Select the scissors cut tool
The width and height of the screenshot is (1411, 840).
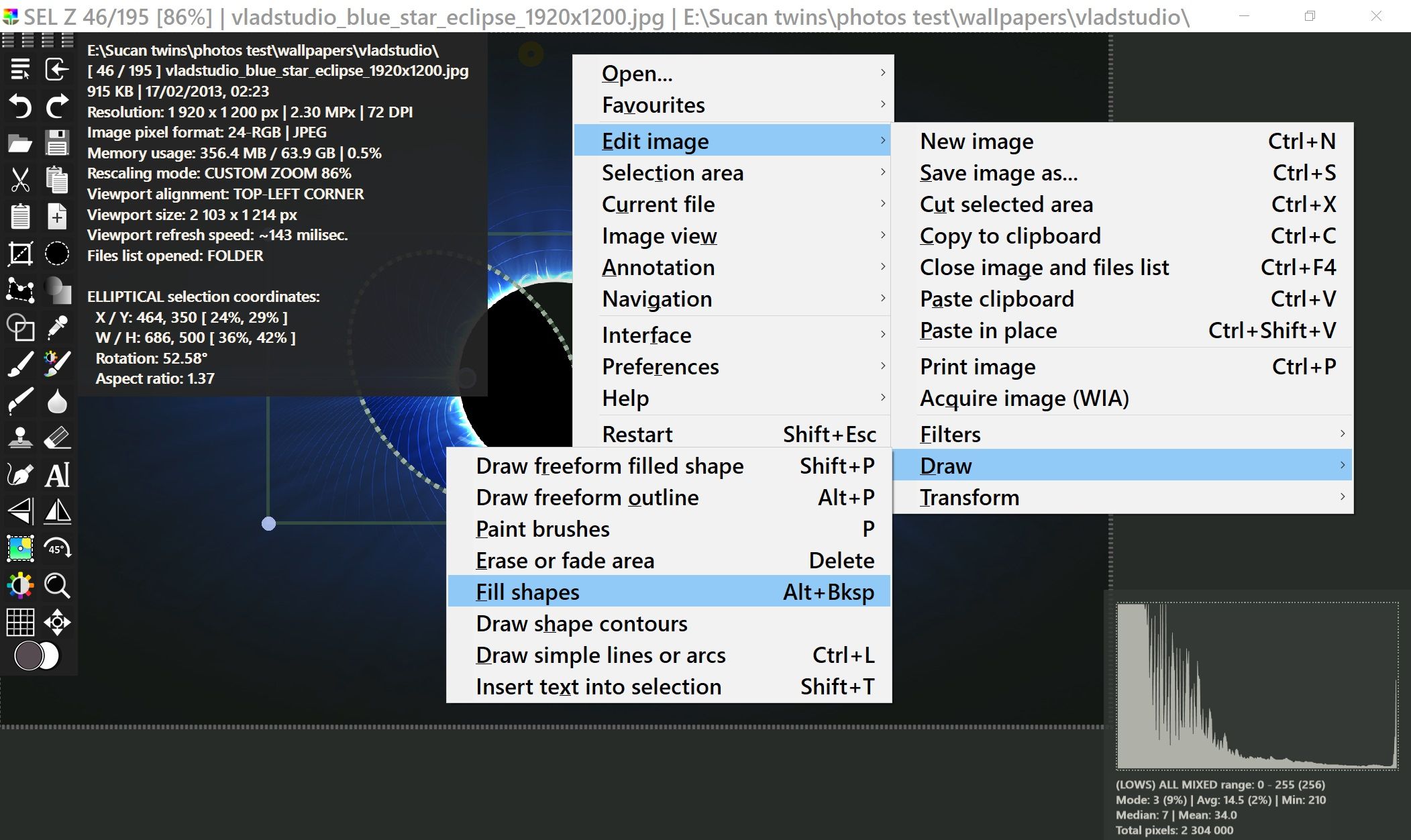[20, 180]
